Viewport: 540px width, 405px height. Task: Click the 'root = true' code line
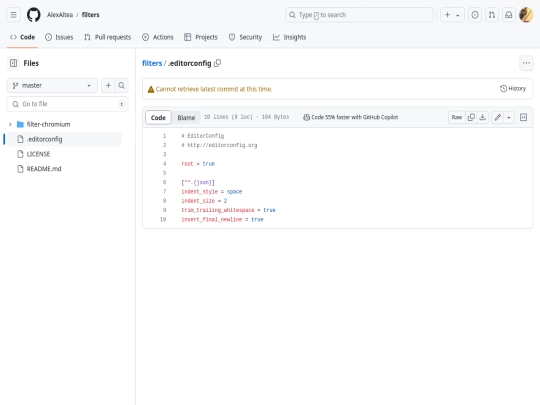click(198, 164)
